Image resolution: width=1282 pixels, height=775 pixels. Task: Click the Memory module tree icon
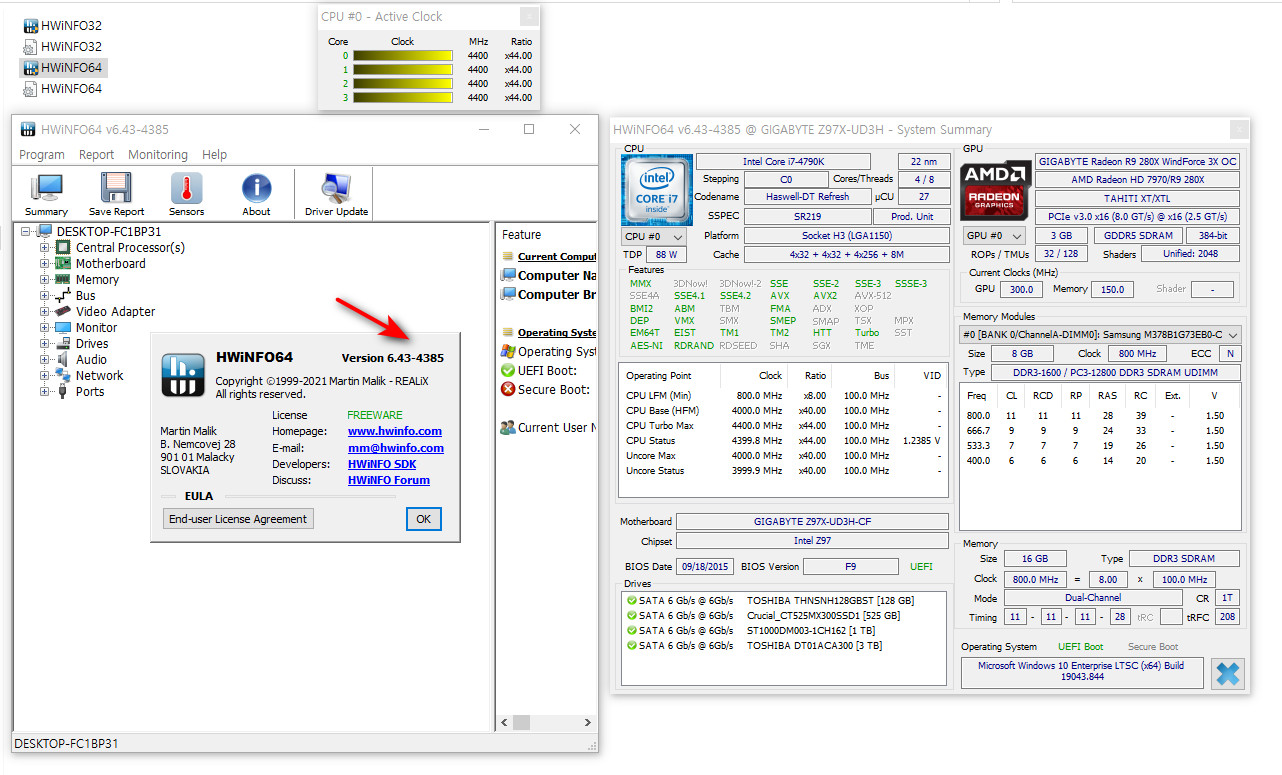coord(62,279)
